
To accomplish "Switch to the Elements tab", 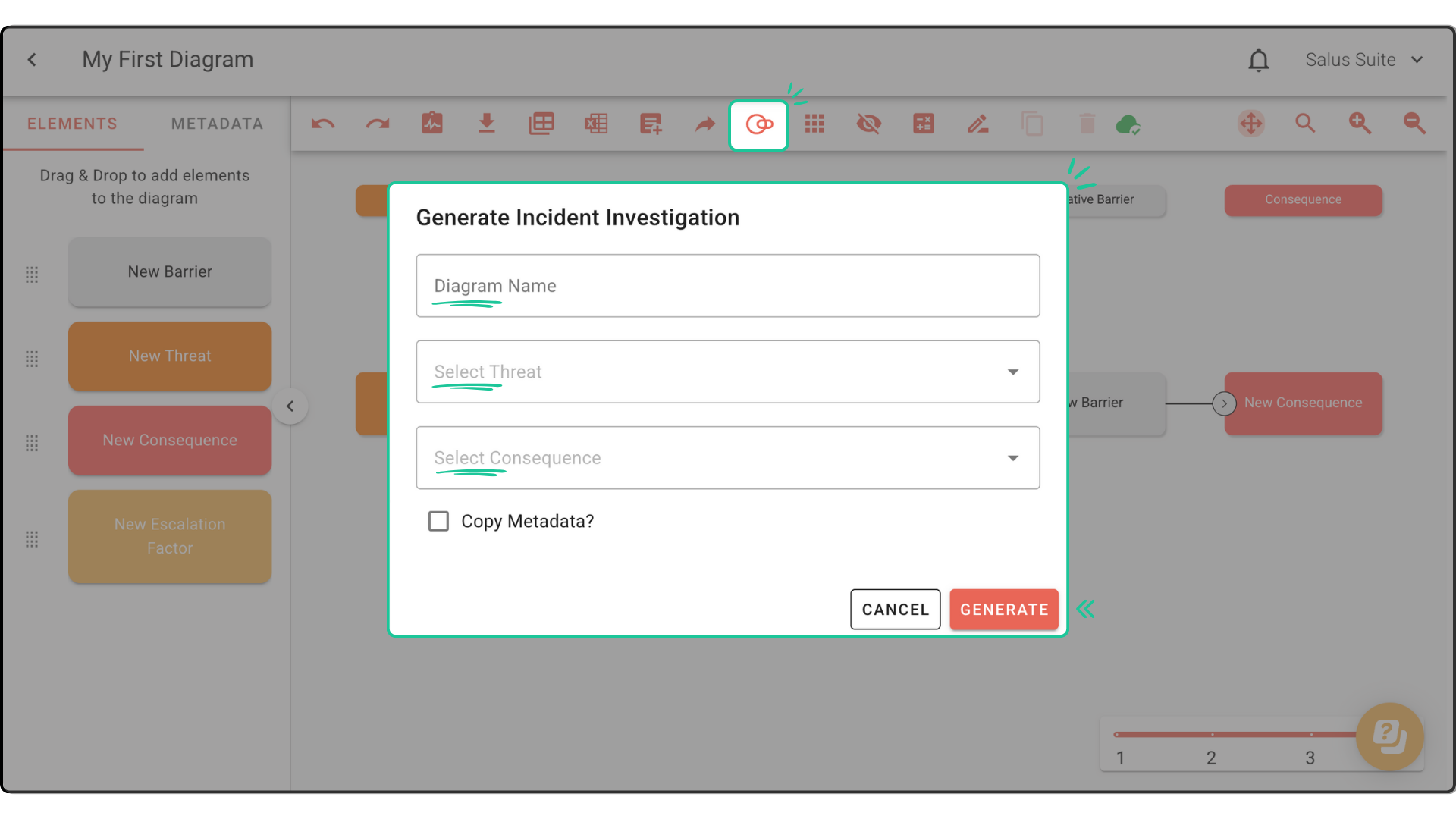I will tap(73, 124).
